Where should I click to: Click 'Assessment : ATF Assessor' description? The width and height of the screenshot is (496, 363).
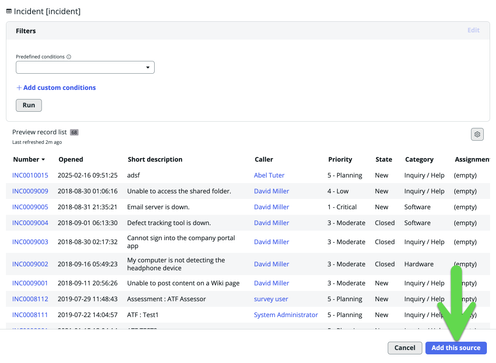(166, 299)
